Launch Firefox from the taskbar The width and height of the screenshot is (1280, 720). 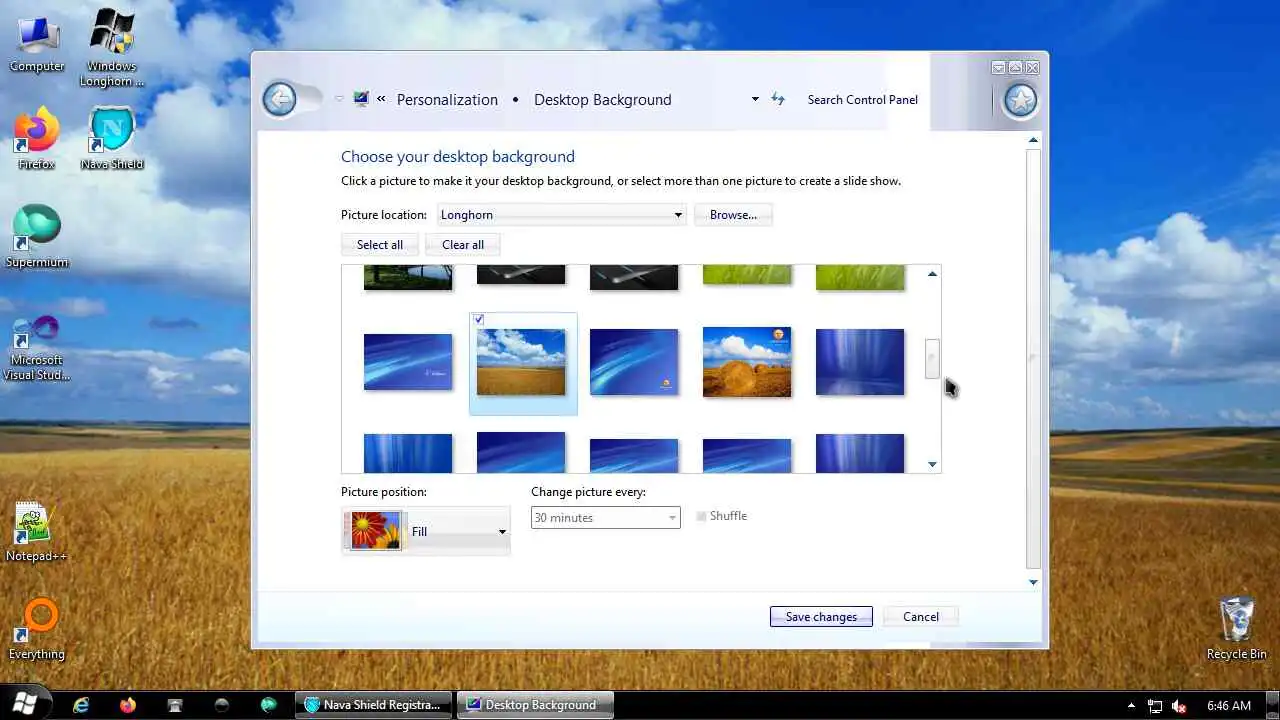coord(128,705)
